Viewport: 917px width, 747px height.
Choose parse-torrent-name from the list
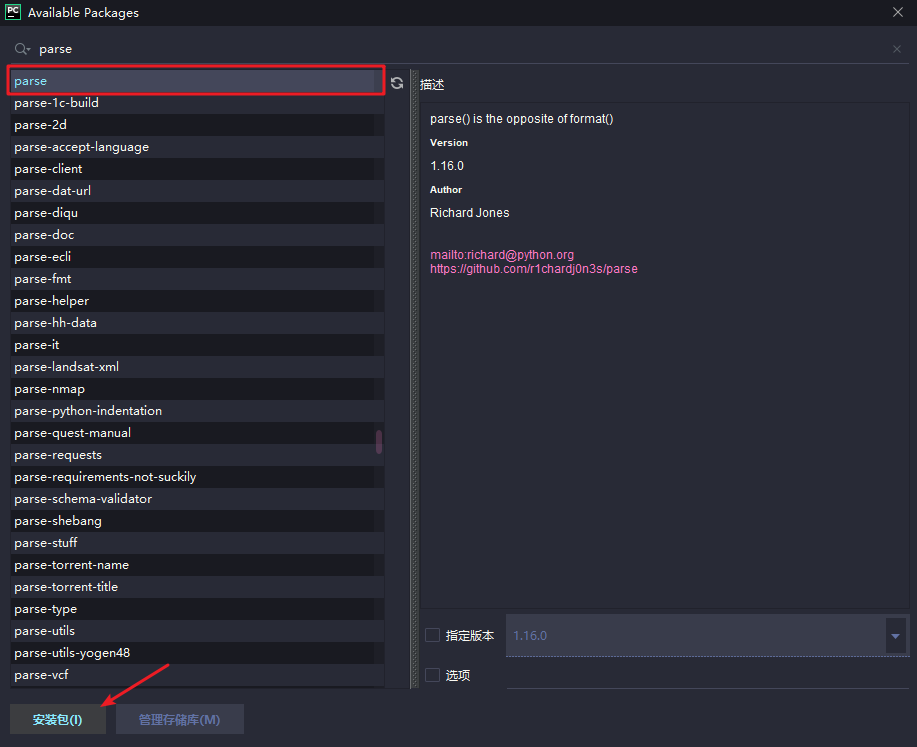(x=71, y=565)
